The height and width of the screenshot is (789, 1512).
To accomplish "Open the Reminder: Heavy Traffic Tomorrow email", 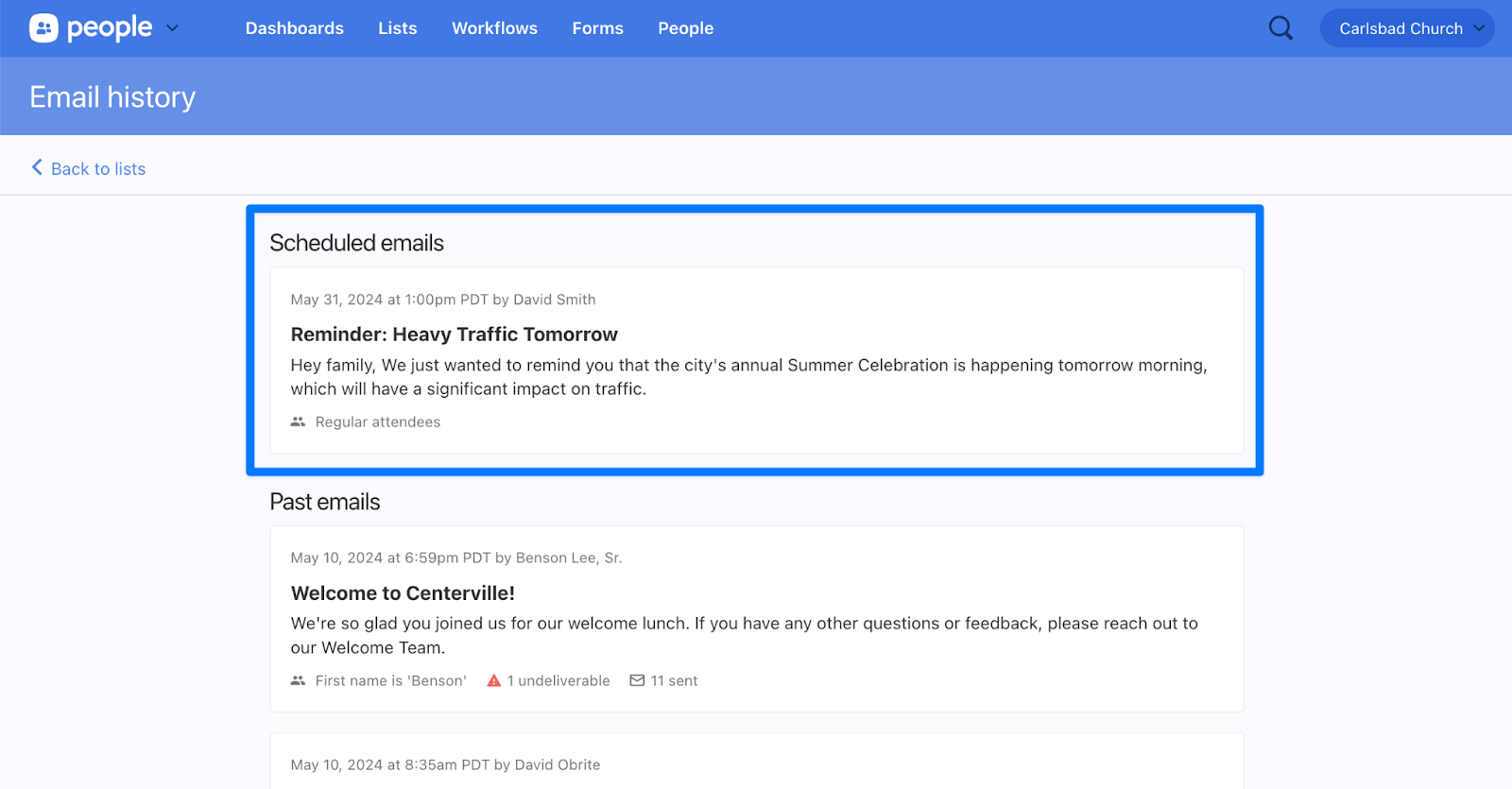I will click(x=454, y=334).
